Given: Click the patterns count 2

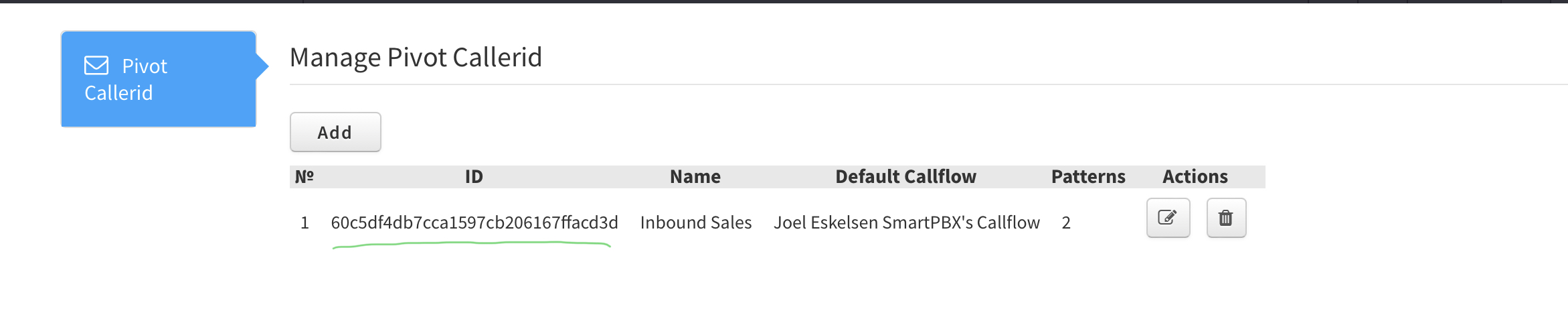Looking at the screenshot, I should click(1066, 223).
